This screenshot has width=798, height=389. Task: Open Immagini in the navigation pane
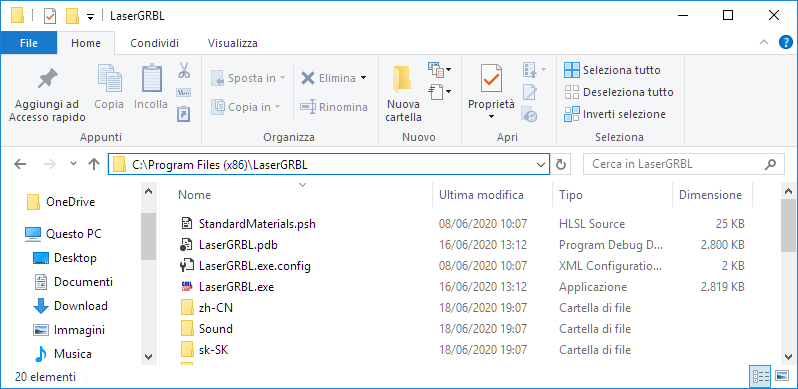coord(69,330)
